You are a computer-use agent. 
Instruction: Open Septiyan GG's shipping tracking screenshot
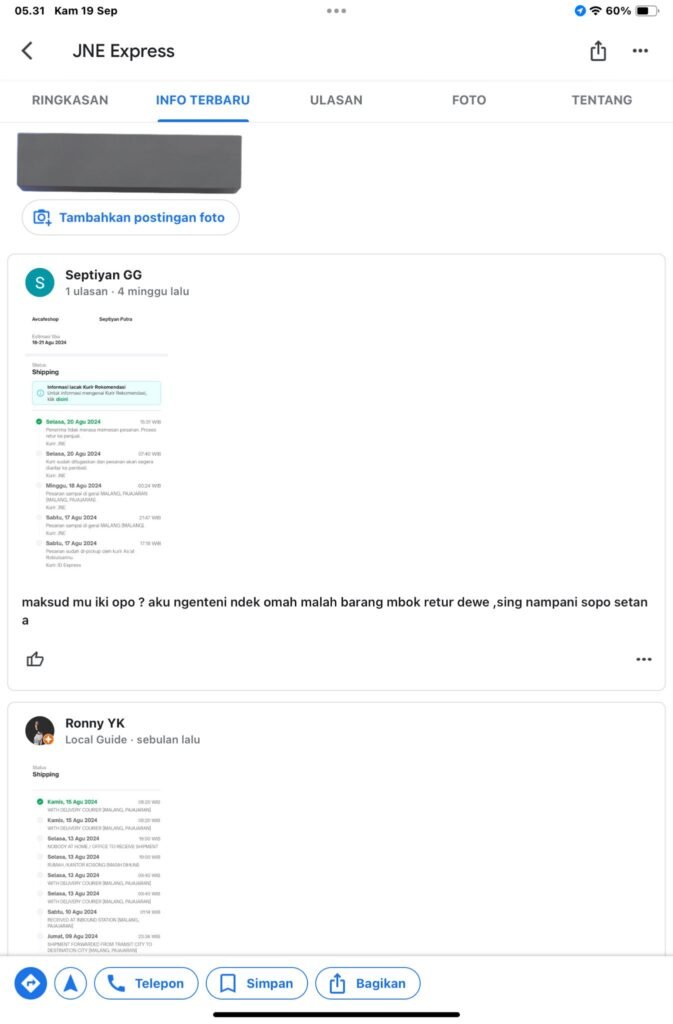tap(97, 441)
